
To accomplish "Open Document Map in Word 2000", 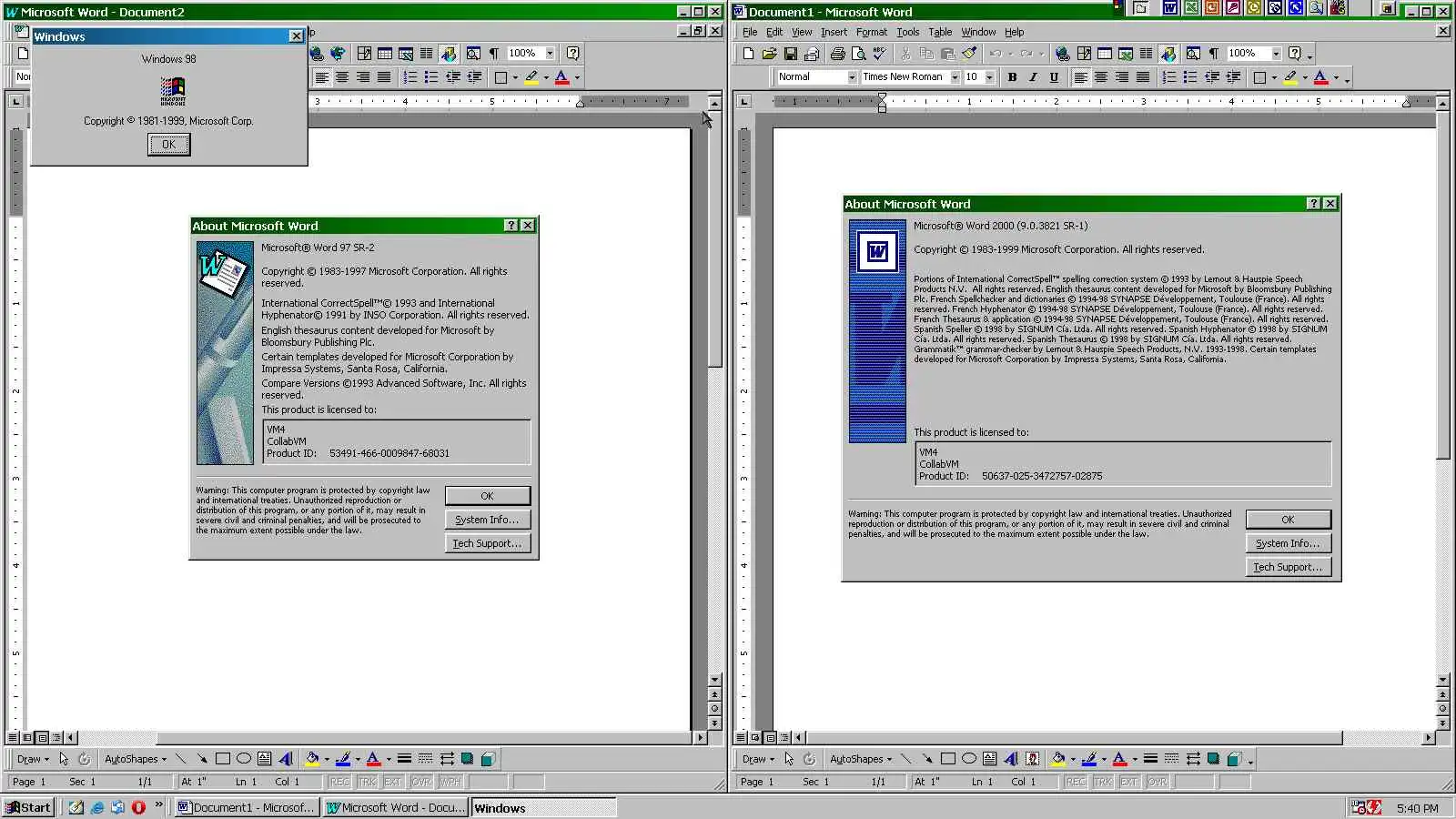I will pos(1193,54).
